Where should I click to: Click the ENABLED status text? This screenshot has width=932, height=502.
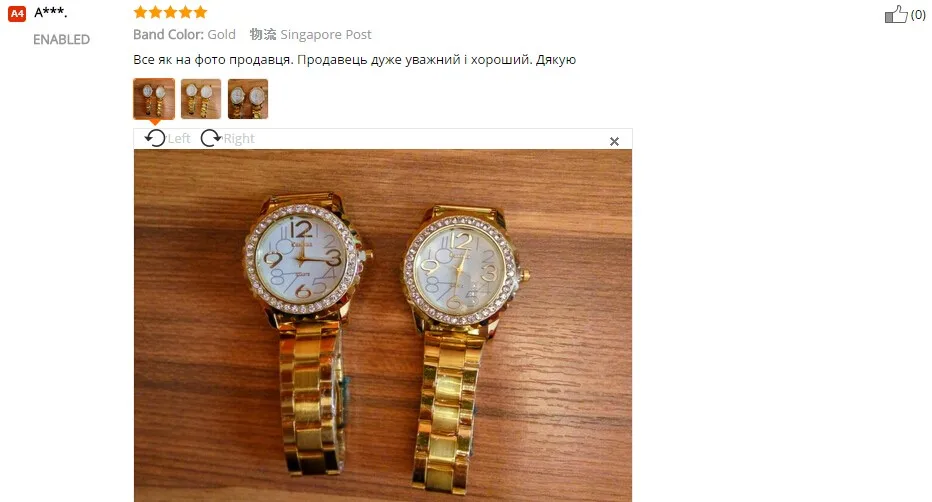61,40
